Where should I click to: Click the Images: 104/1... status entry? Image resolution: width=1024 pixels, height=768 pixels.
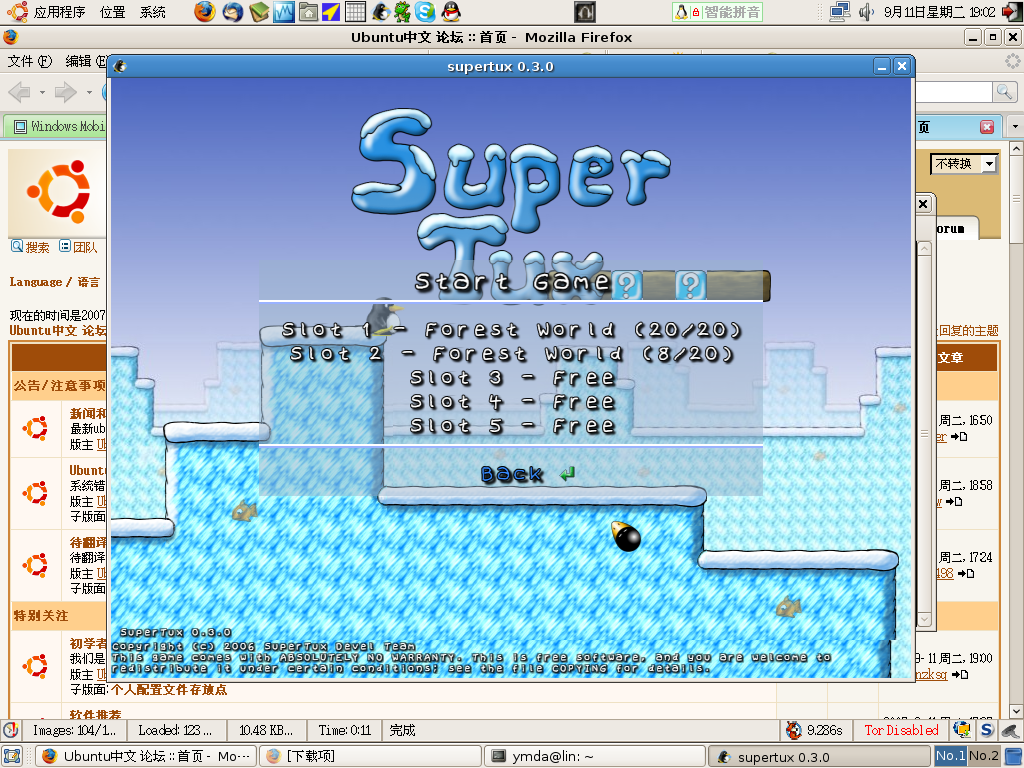coord(74,730)
